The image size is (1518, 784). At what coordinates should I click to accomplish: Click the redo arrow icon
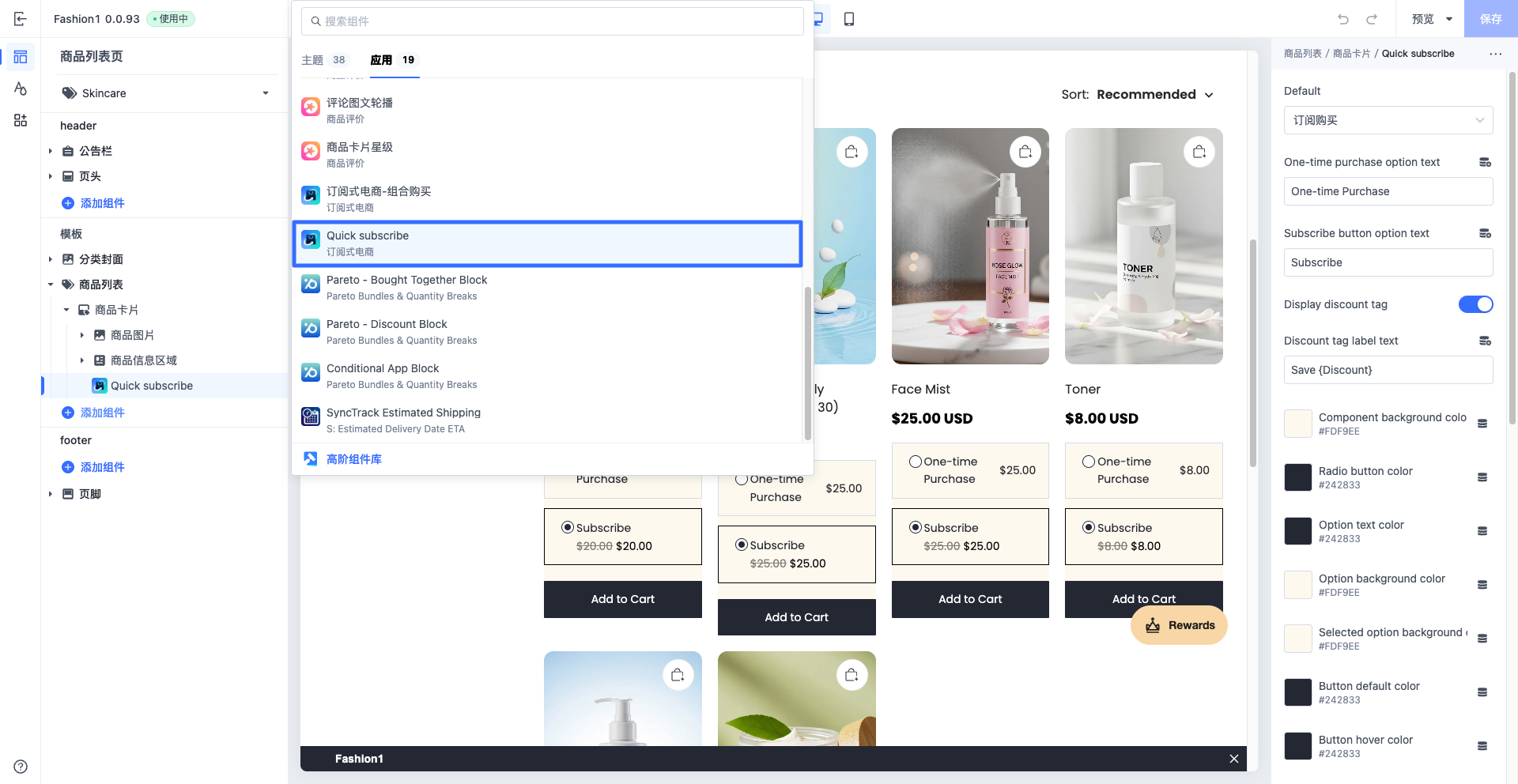[1372, 19]
